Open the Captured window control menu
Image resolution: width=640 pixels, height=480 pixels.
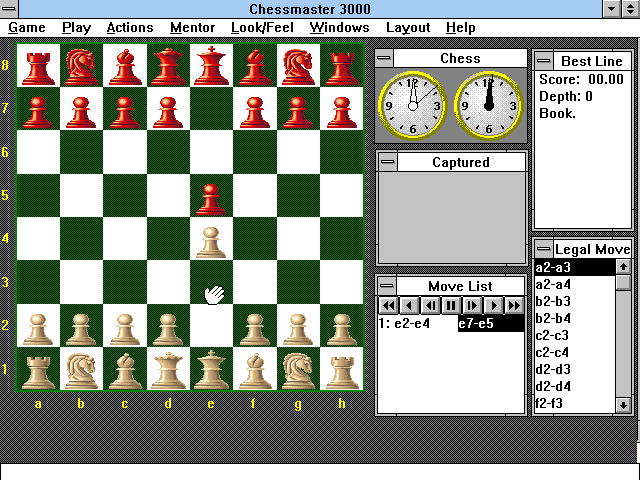click(387, 162)
